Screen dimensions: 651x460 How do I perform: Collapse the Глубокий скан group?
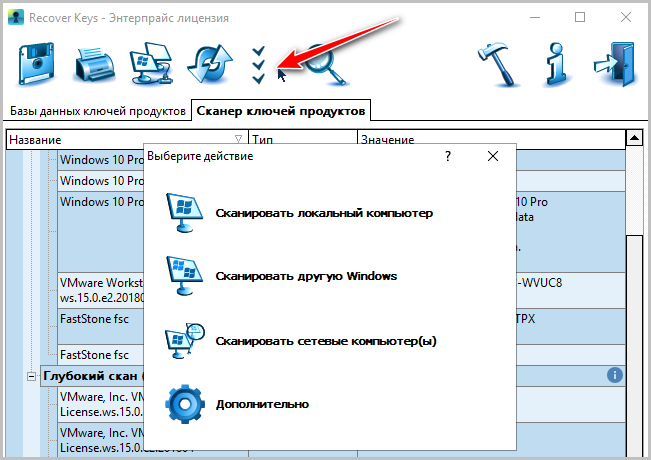31,377
